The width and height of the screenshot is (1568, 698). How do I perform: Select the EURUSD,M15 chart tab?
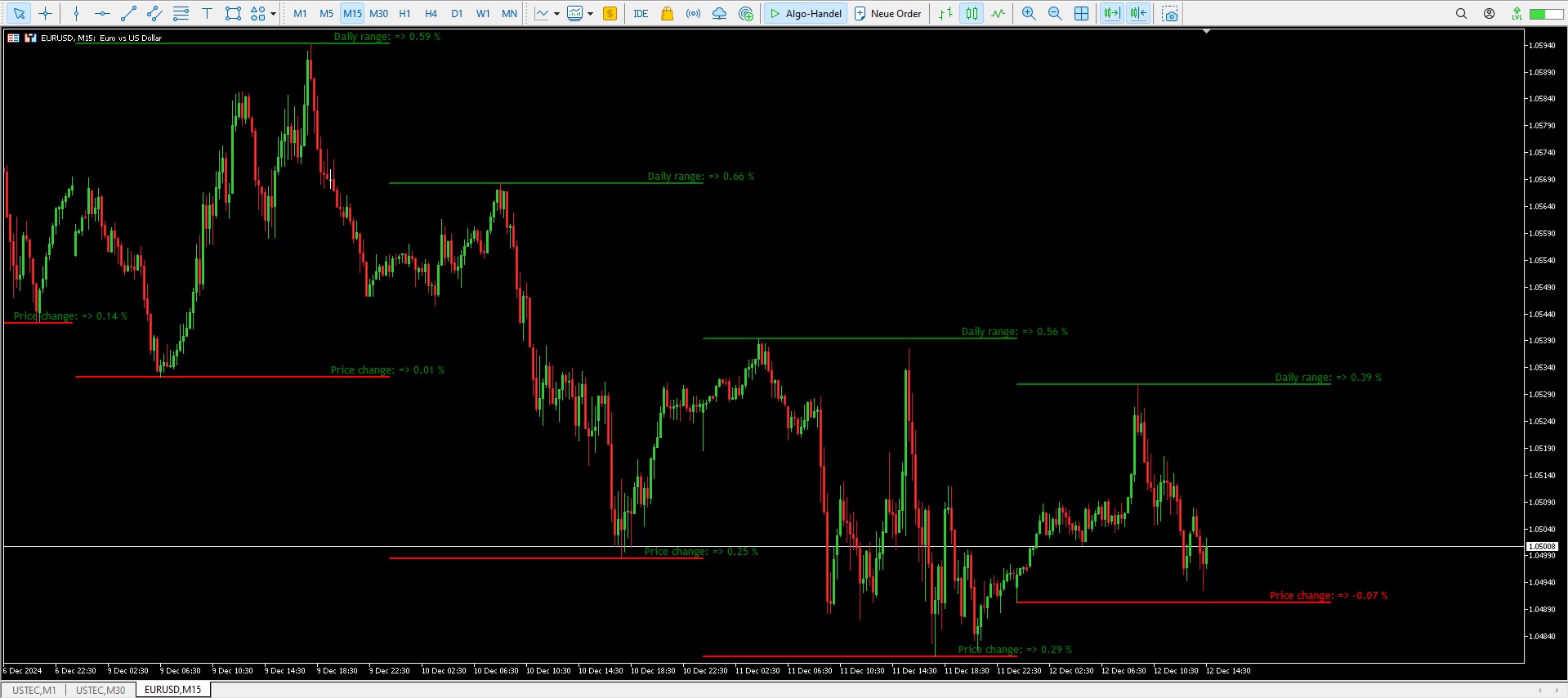click(x=173, y=690)
